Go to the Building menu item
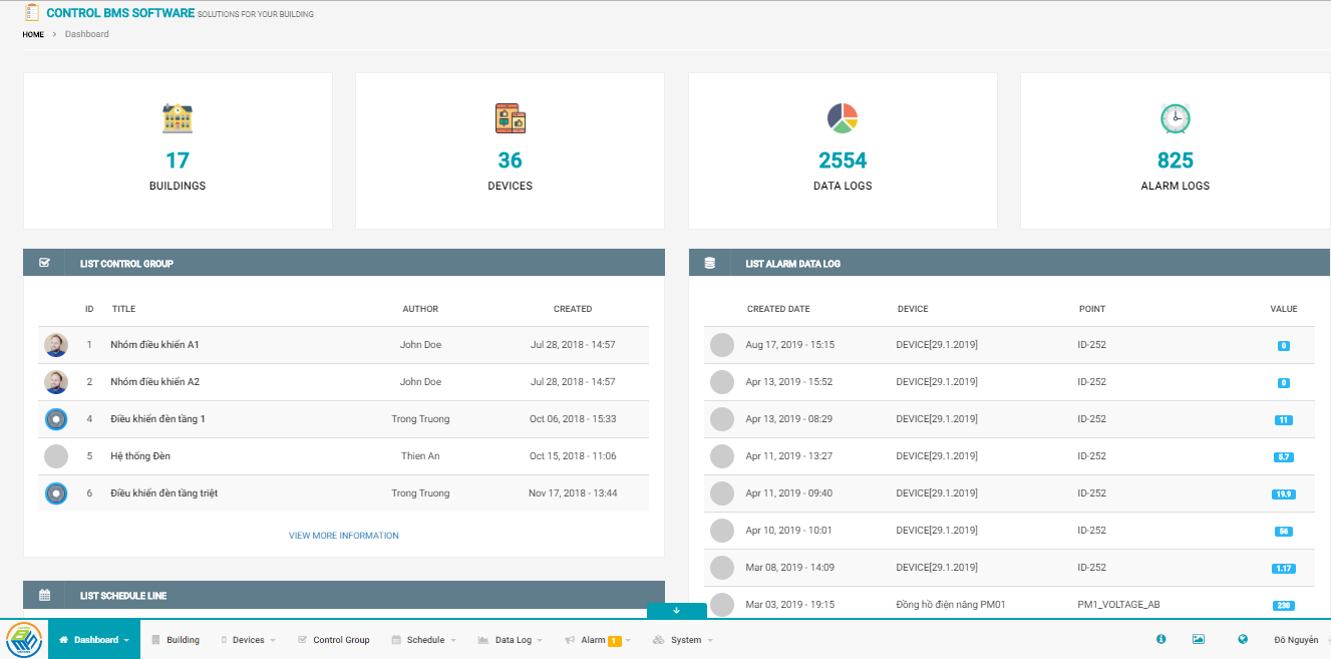This screenshot has width=1331, height=659. point(176,640)
